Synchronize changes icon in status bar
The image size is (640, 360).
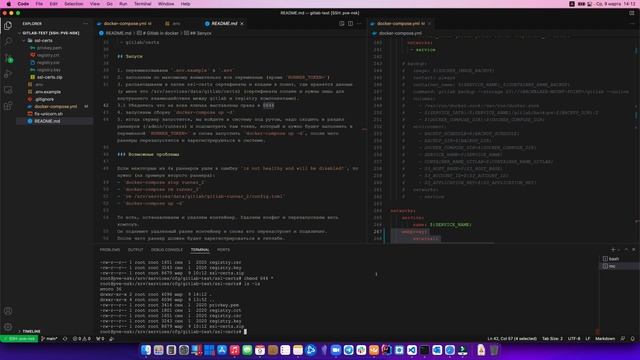[x=65, y=339]
